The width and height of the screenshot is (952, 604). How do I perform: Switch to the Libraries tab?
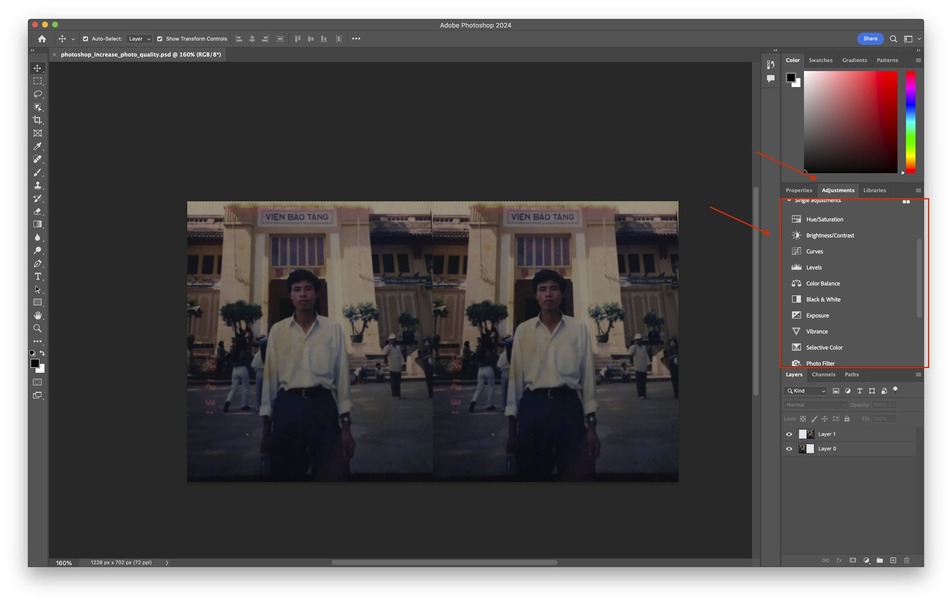click(x=874, y=190)
